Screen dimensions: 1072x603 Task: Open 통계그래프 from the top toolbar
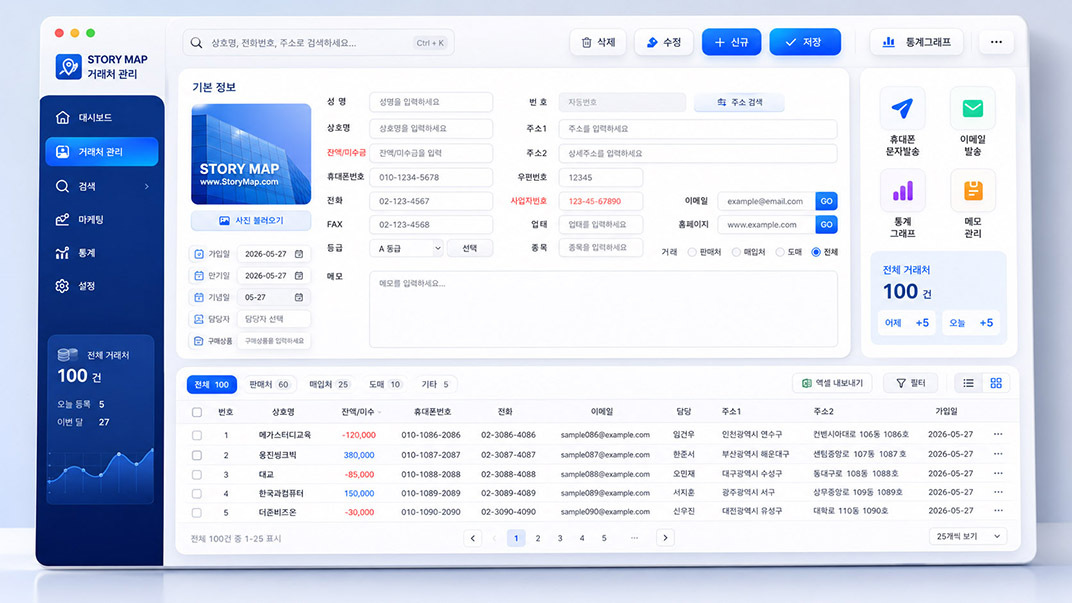coord(917,42)
